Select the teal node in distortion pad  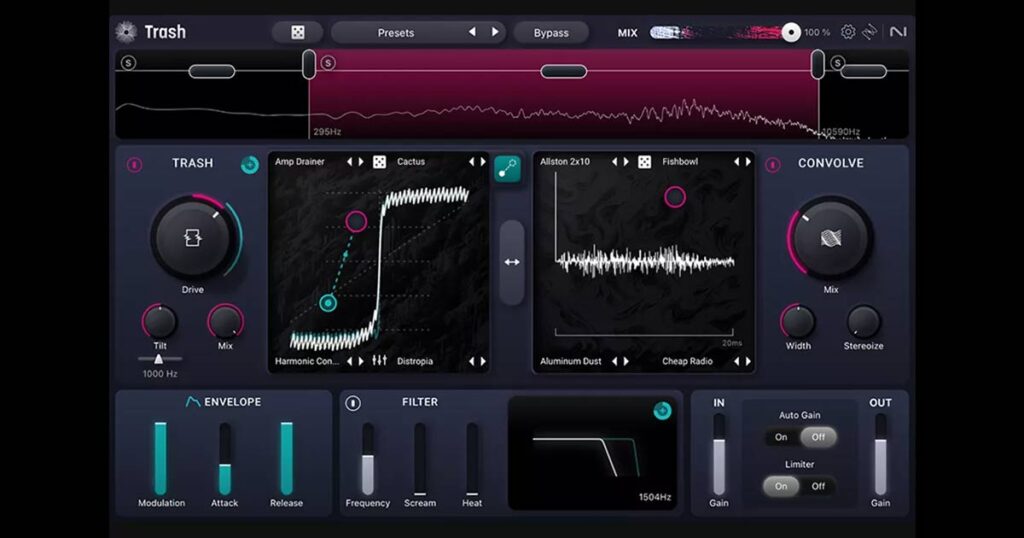pos(328,303)
